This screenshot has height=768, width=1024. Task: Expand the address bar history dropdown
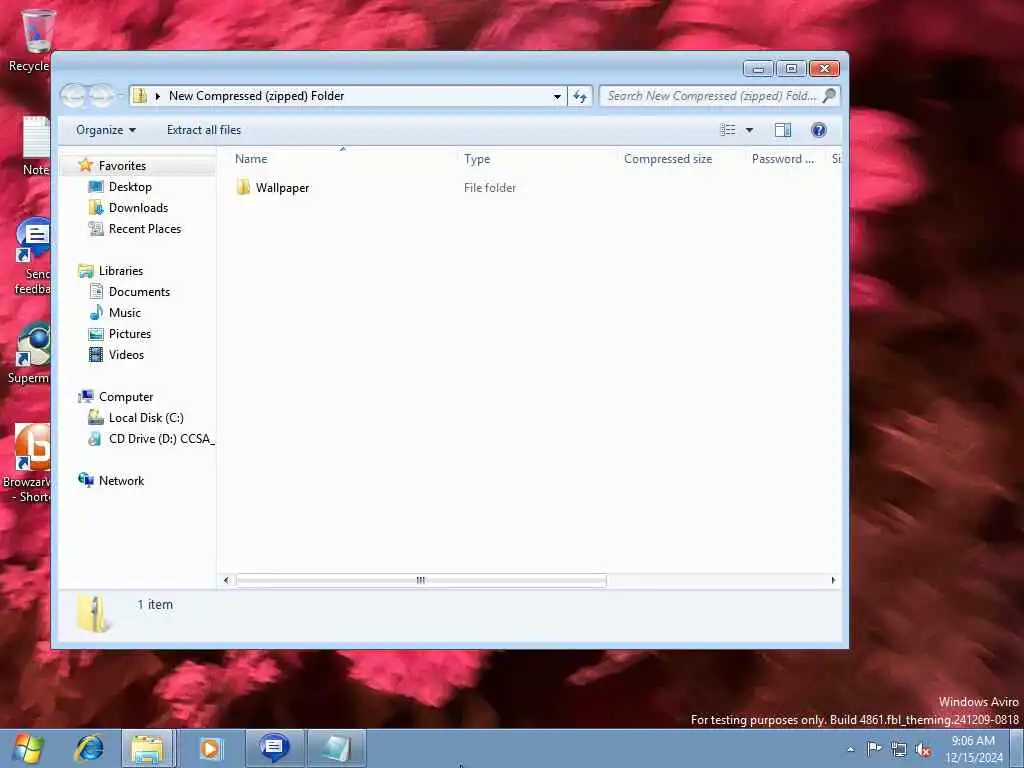coord(557,96)
